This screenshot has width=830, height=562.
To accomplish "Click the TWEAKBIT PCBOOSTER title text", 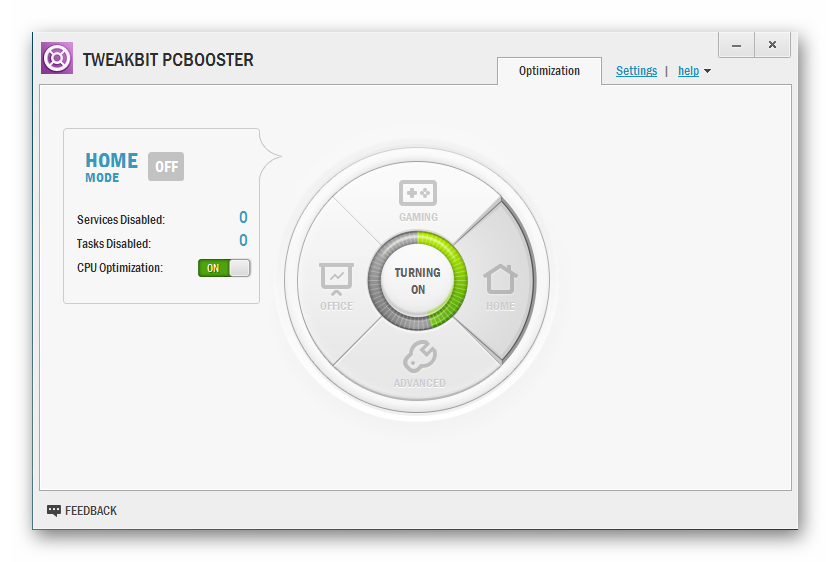I will point(168,60).
